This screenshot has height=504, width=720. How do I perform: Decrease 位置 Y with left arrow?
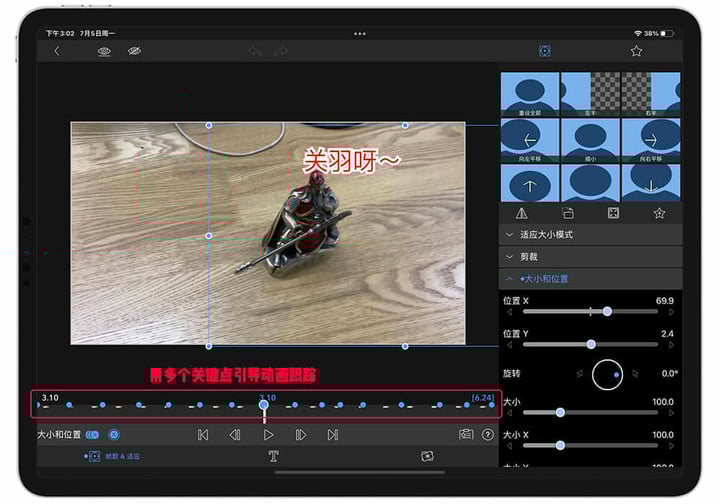509,345
